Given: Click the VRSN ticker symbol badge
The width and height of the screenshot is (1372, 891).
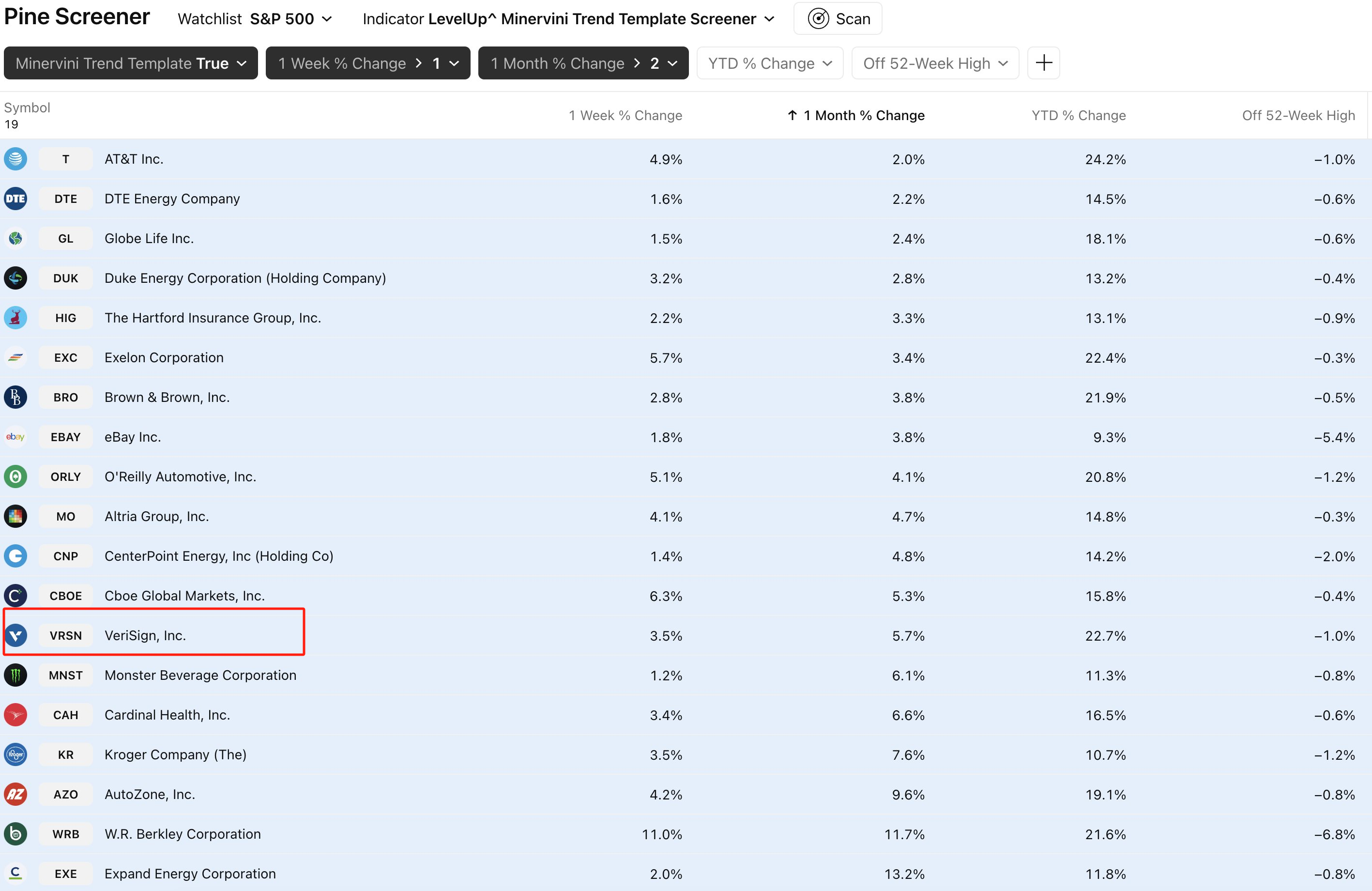Looking at the screenshot, I should pyautogui.click(x=66, y=635).
